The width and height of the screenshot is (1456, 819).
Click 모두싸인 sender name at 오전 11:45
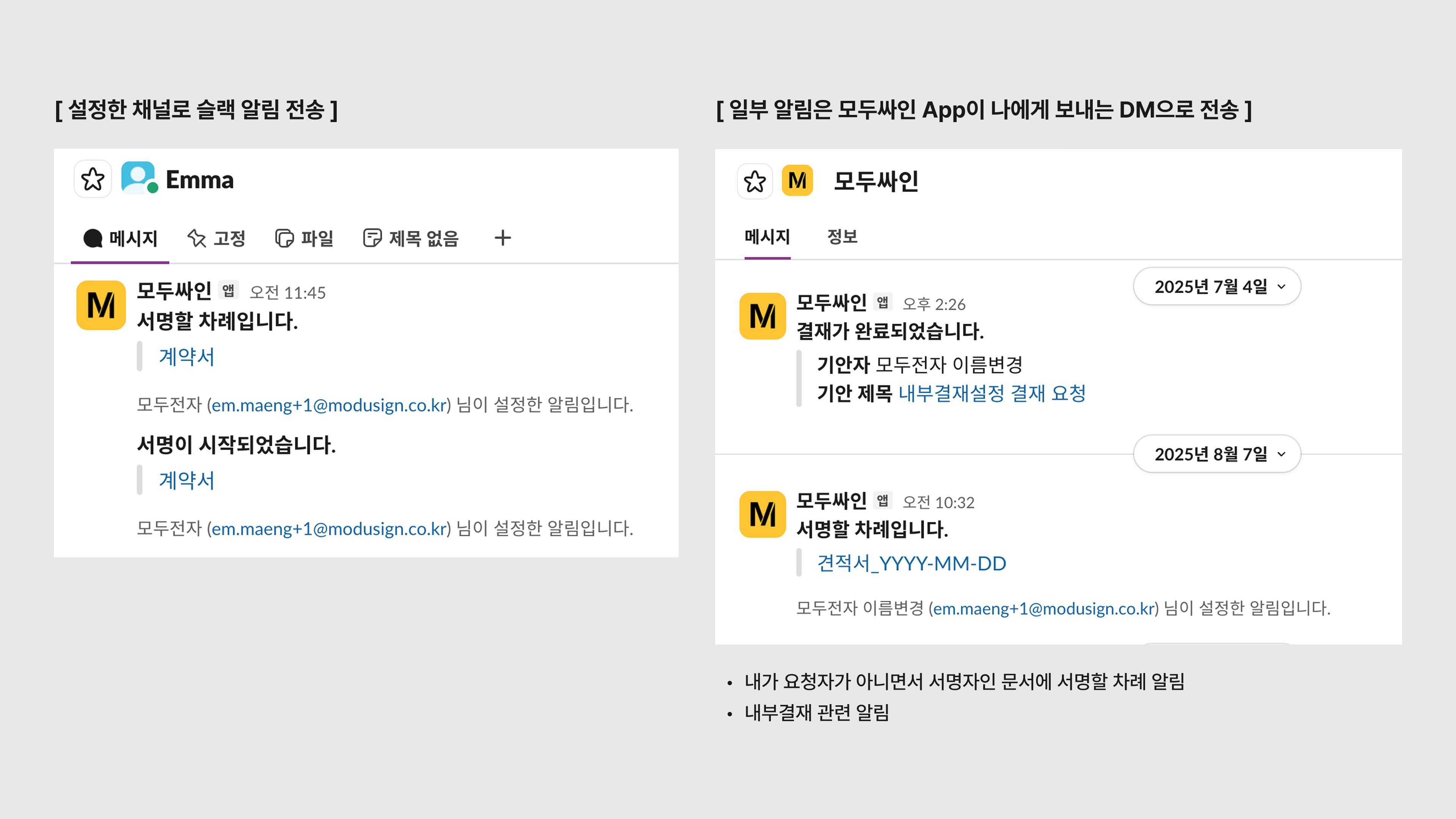(174, 290)
